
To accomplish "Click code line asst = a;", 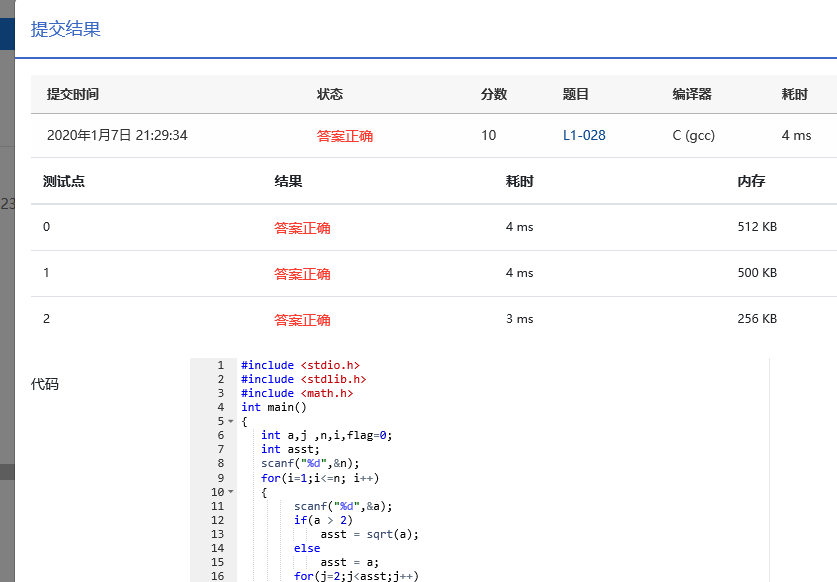I will pyautogui.click(x=350, y=562).
